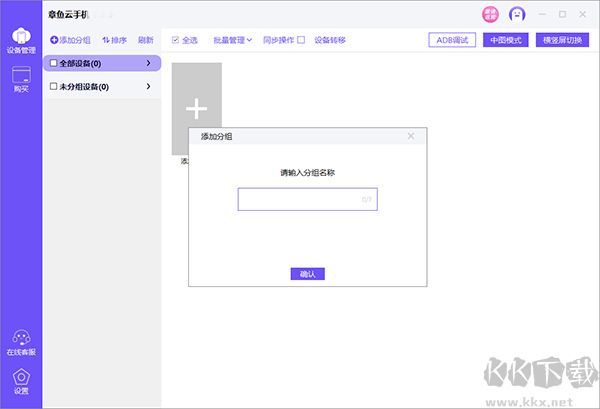Open Device Management (设备管理) in sidebar
The height and width of the screenshot is (409, 600).
coord(21,41)
